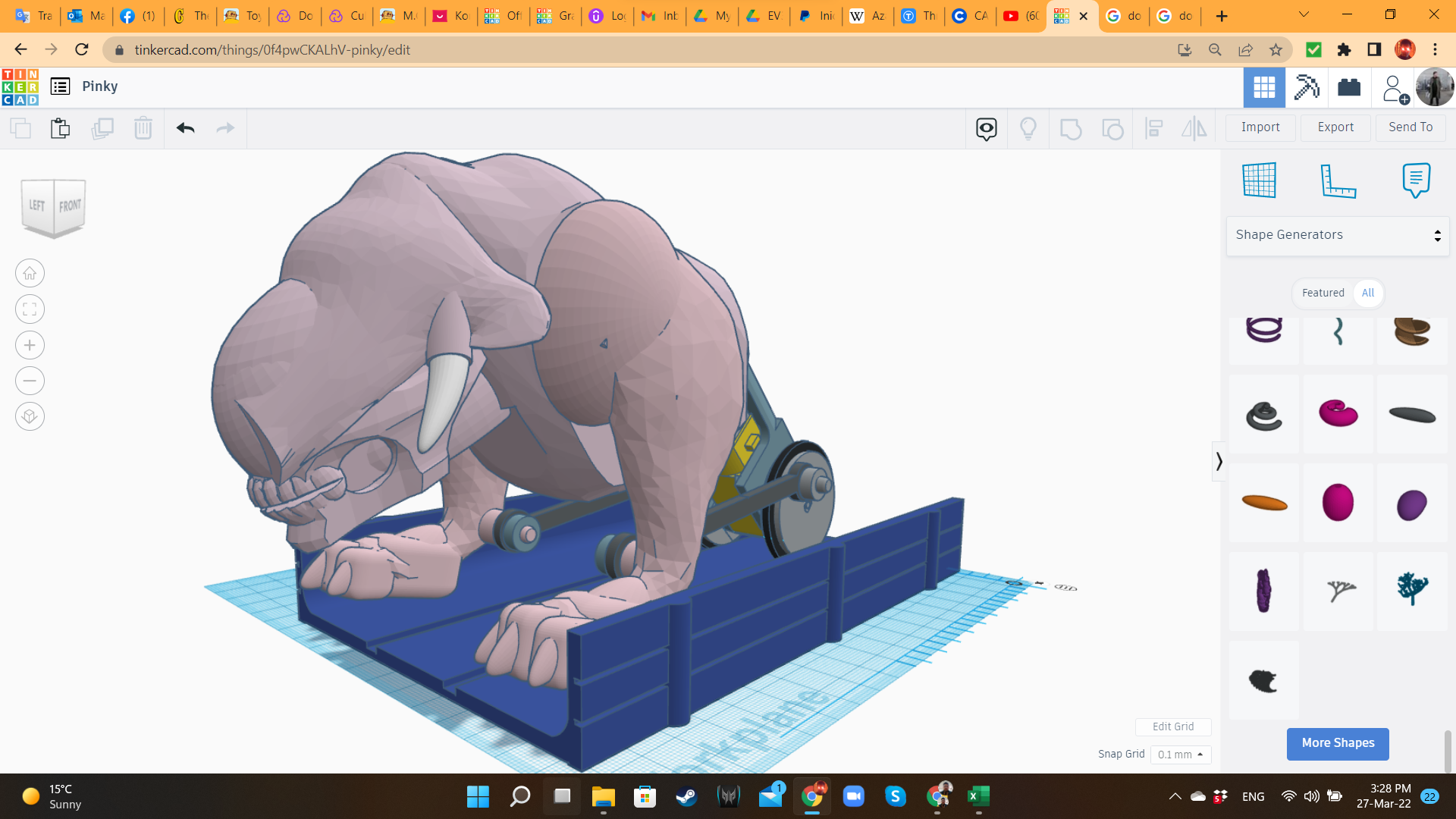Collapse the shapes panel with the arrow
Screen dimensions: 1456x819
(x=1219, y=461)
